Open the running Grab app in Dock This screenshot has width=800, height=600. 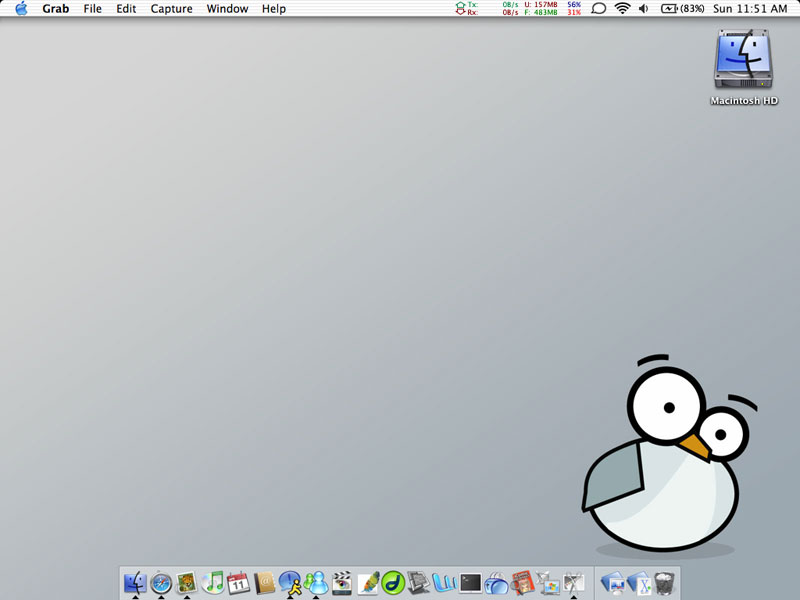click(x=573, y=583)
